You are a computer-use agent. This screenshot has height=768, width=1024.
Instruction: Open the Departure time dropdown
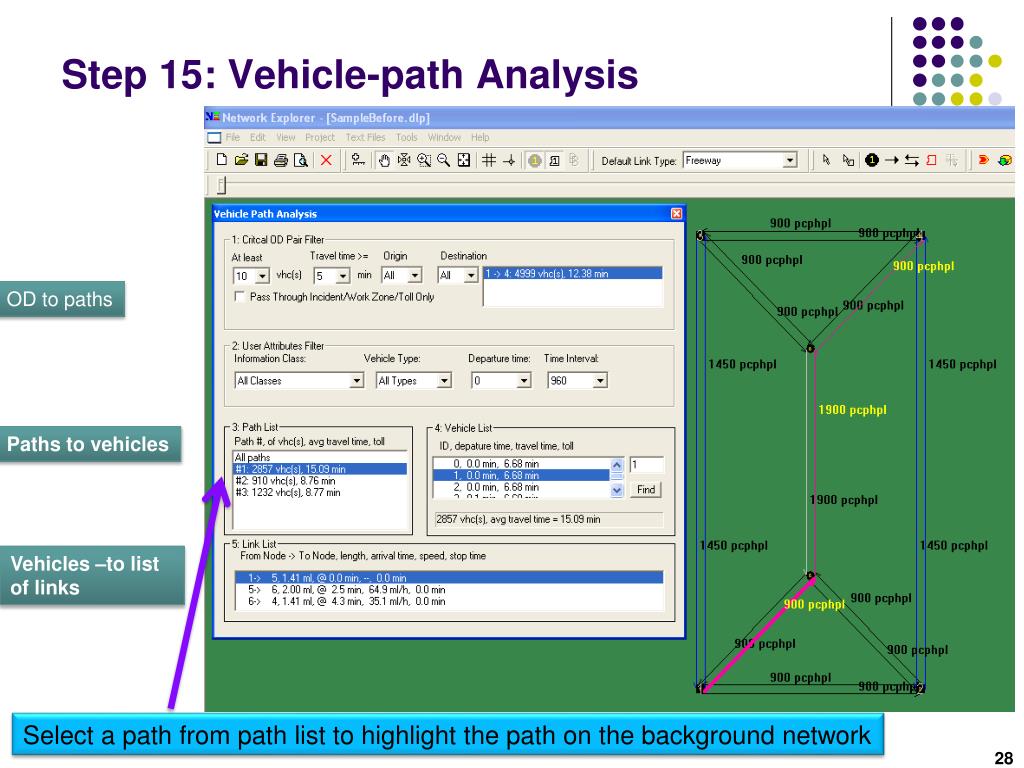pyautogui.click(x=524, y=381)
